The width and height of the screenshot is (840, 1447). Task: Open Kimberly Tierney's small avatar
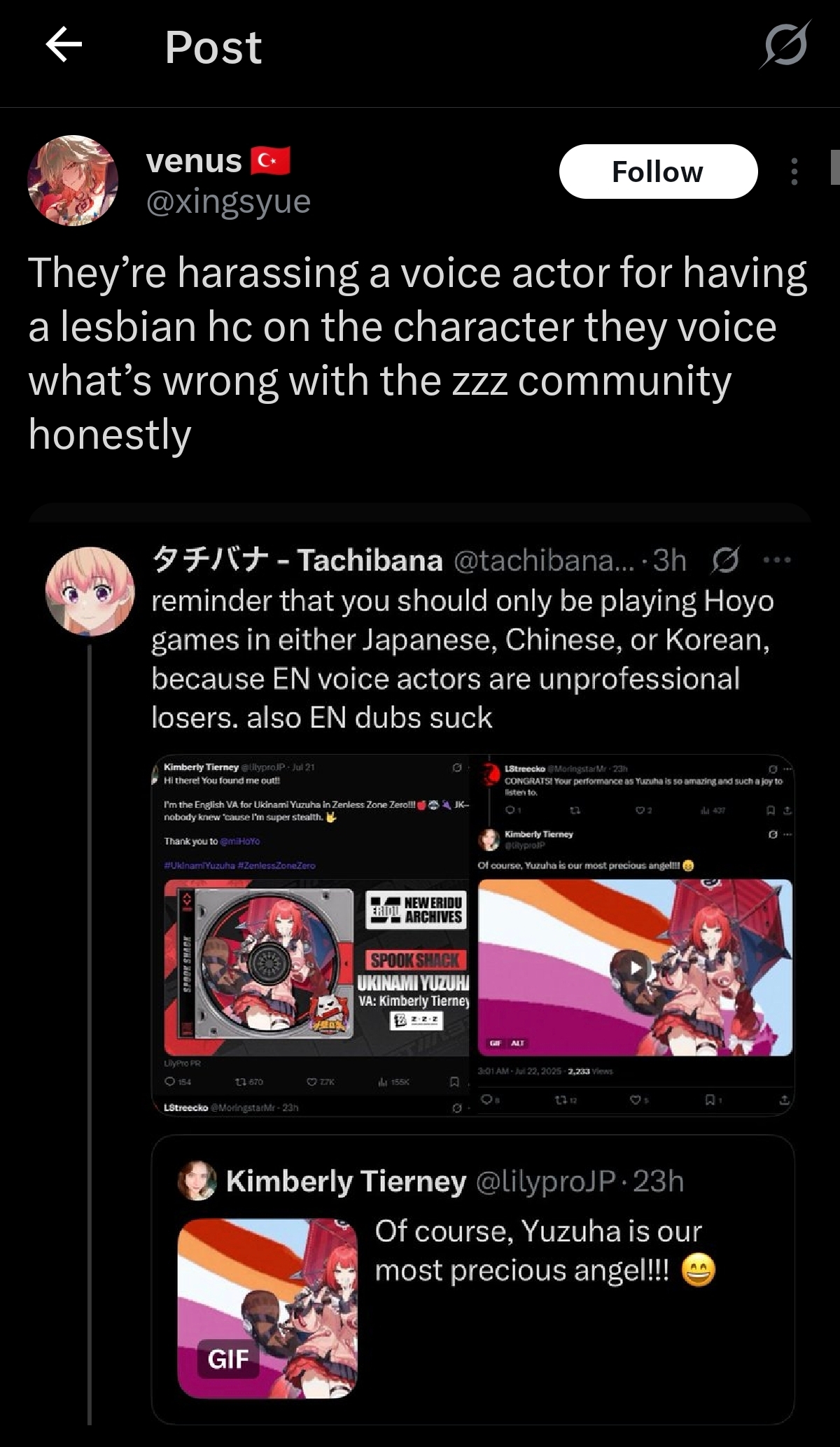pyautogui.click(x=197, y=1181)
